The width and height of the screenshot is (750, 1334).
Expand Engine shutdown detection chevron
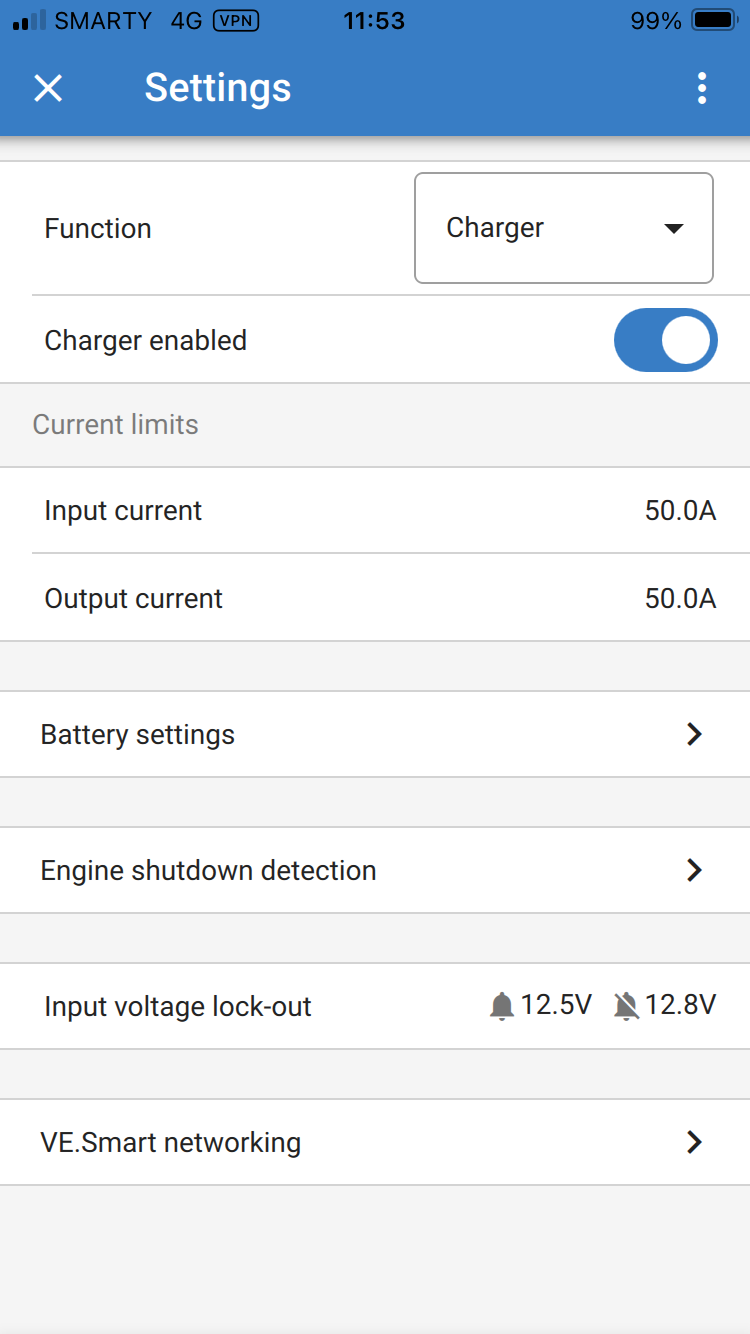pos(694,870)
